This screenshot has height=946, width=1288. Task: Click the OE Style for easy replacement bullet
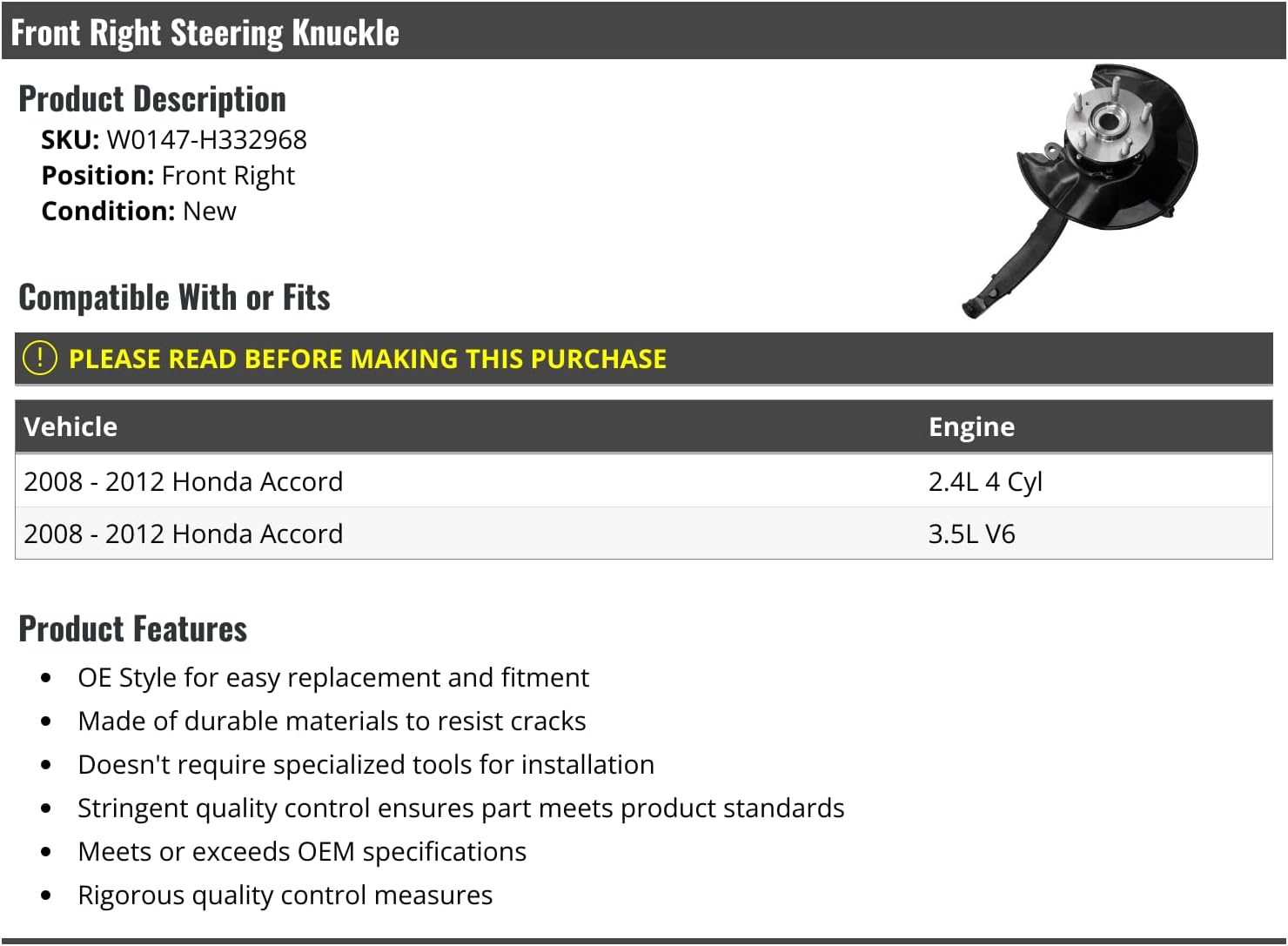[x=333, y=677]
